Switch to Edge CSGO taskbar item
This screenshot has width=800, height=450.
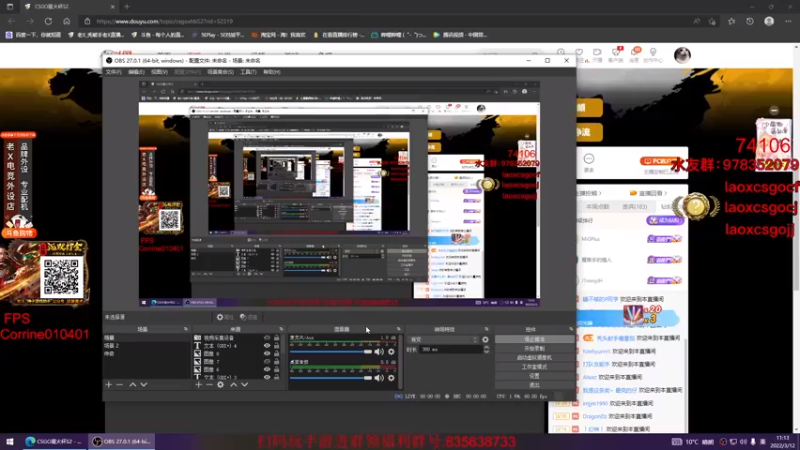coord(53,442)
